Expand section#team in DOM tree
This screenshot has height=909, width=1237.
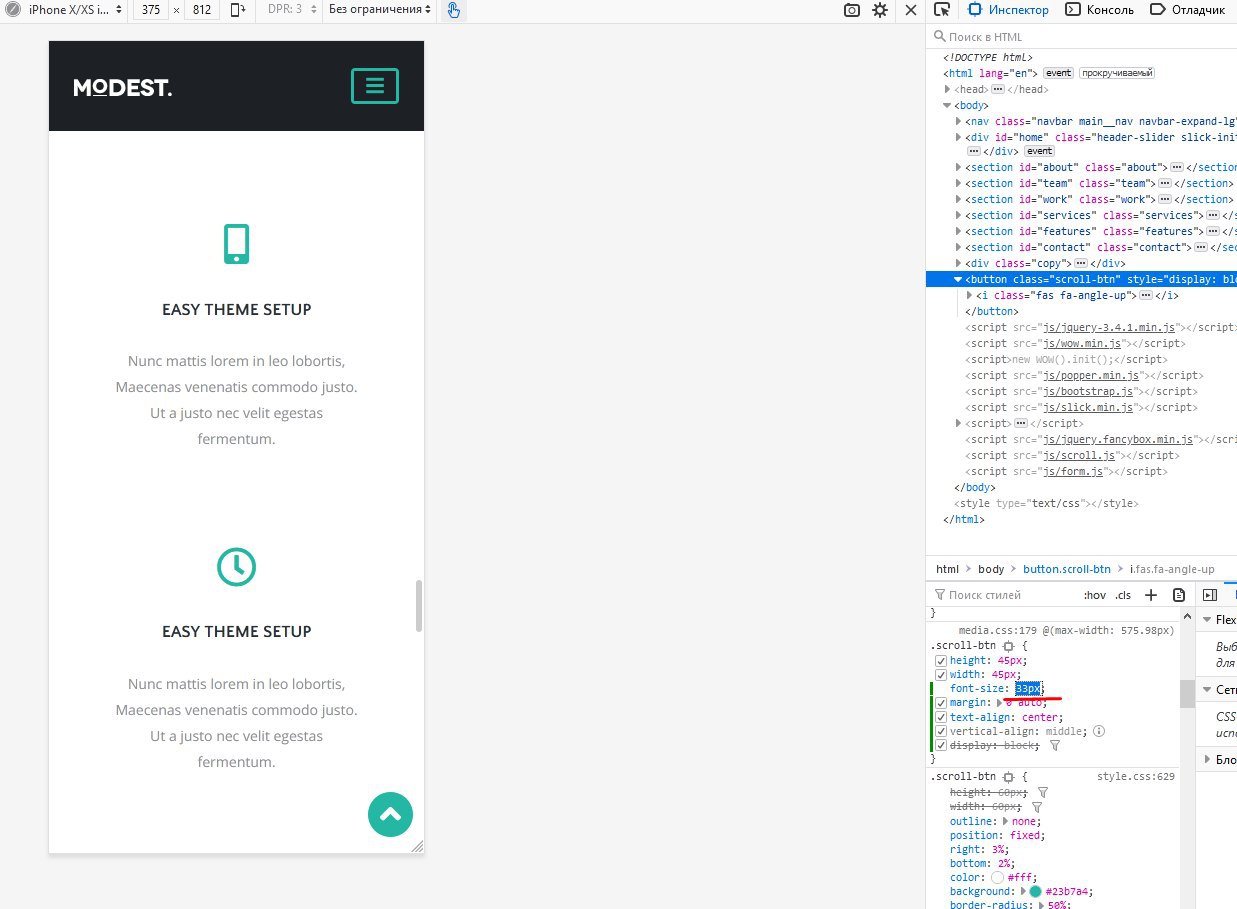click(x=960, y=183)
